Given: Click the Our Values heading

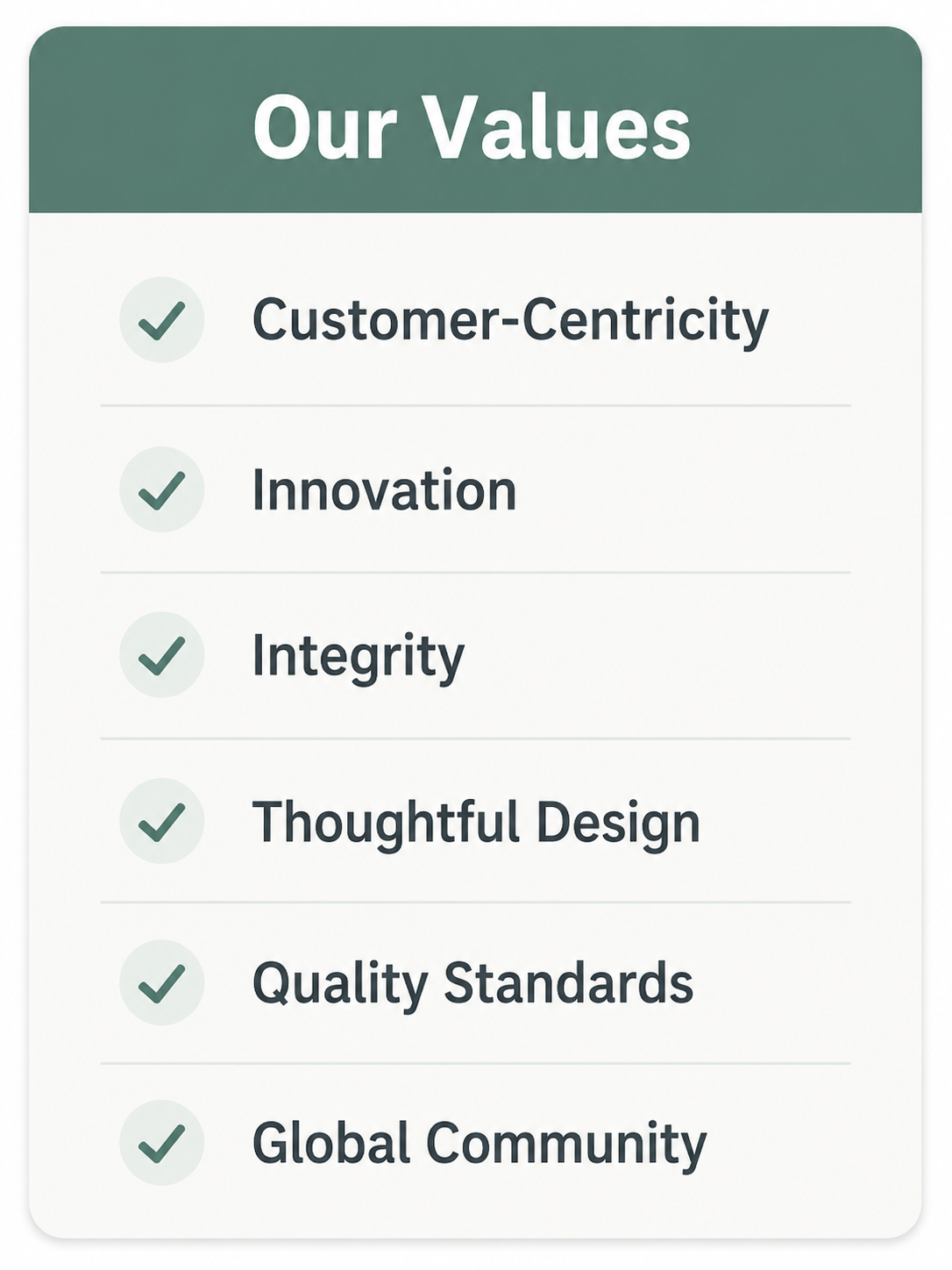Looking at the screenshot, I should click(x=472, y=127).
